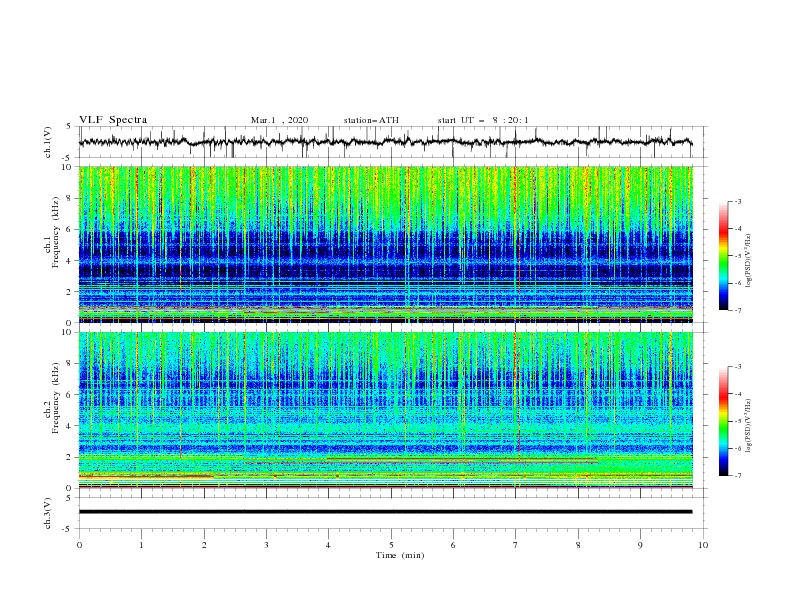
Task: Click the time axis tick label '10'
Action: (x=703, y=545)
